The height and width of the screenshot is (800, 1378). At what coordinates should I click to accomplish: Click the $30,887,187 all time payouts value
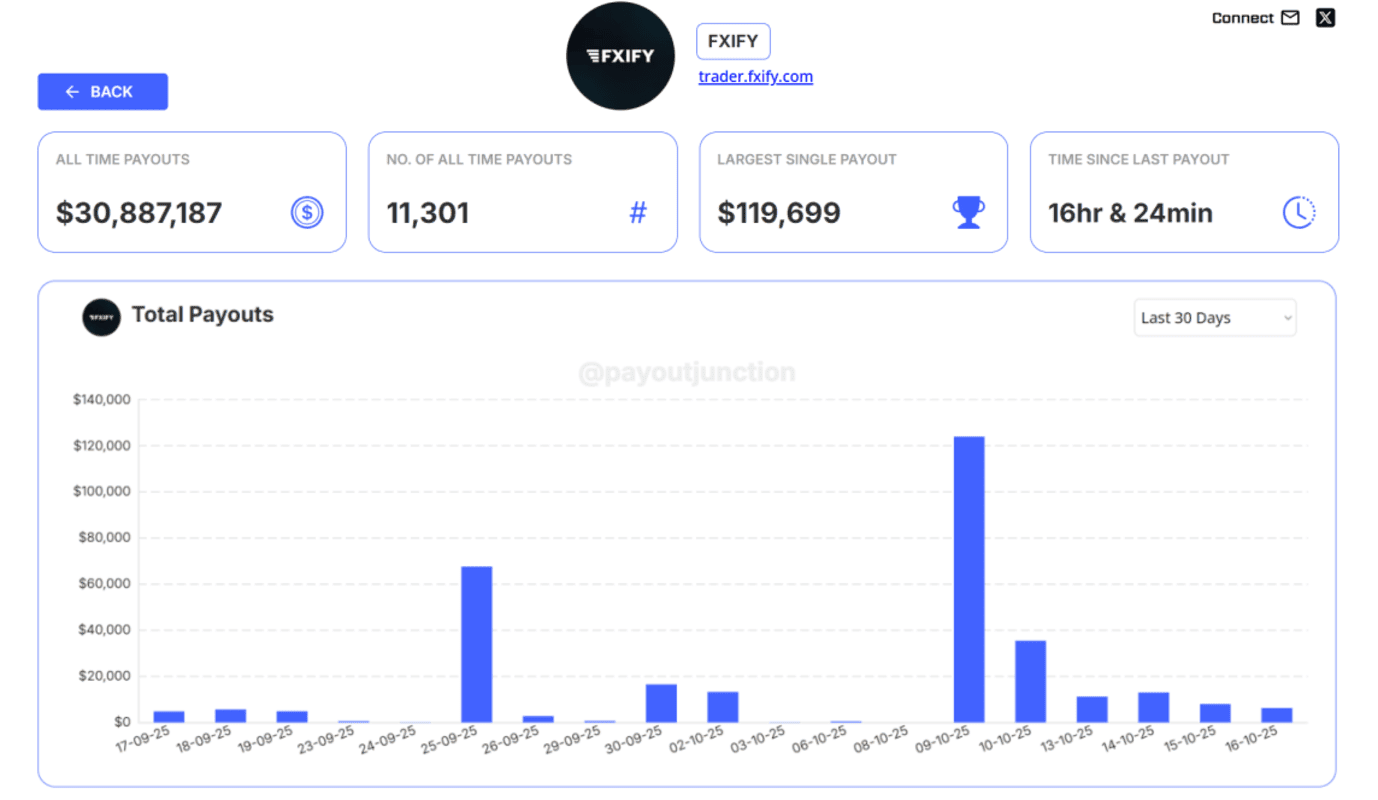(139, 213)
